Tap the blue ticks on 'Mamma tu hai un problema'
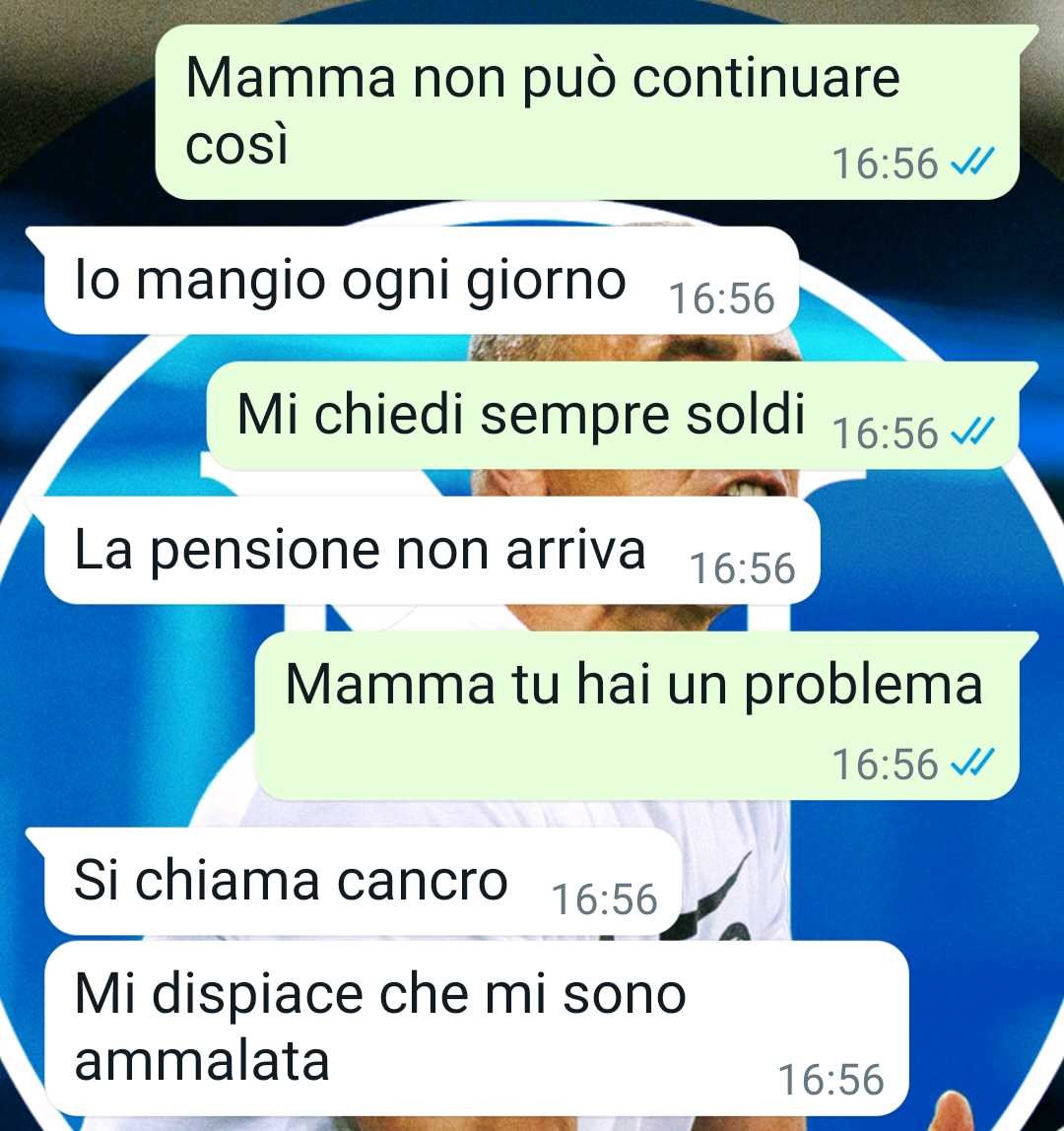Screen dimensions: 1064x1131 point(972,764)
